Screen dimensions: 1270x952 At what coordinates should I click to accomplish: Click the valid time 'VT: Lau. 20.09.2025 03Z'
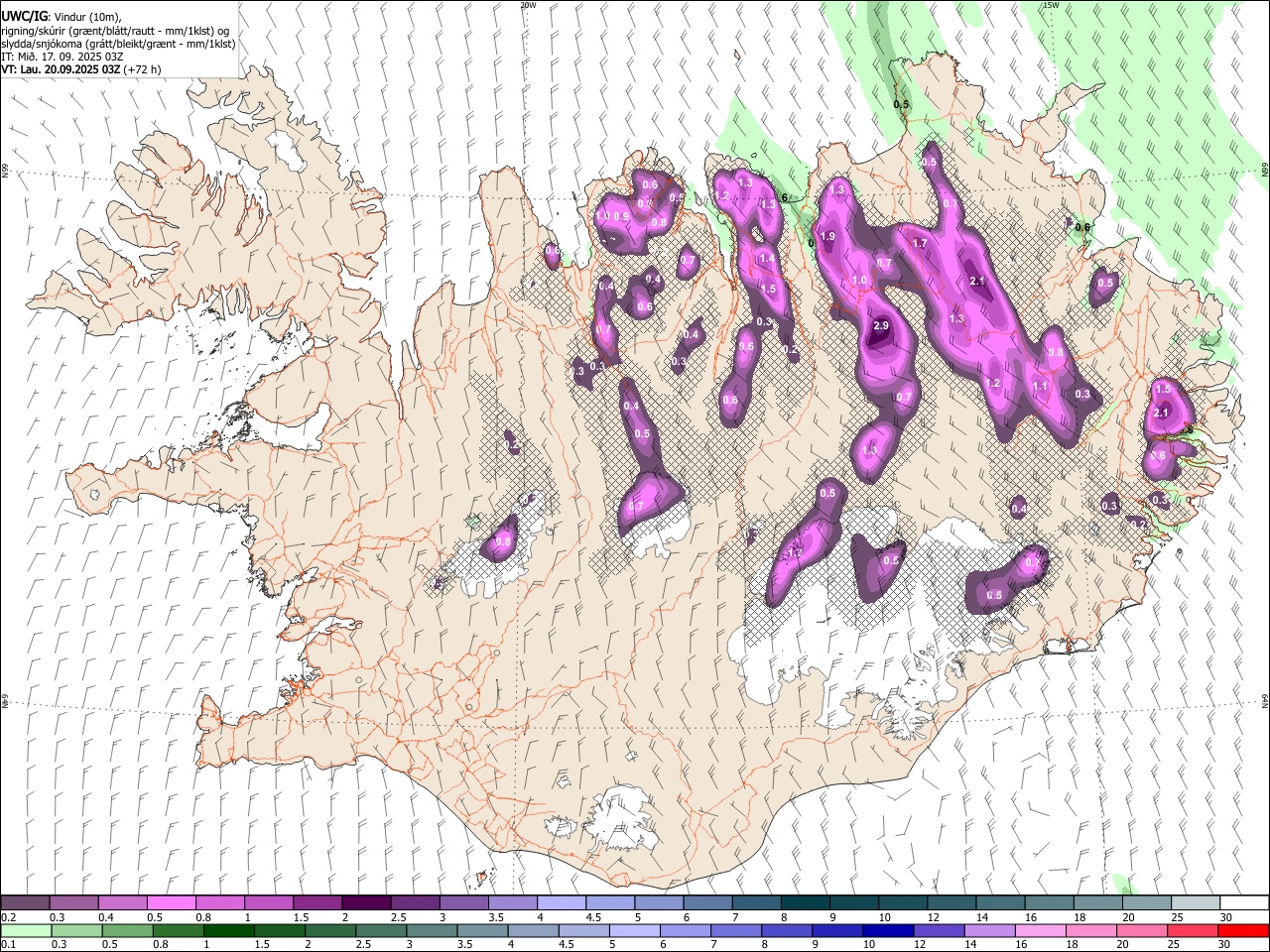(61, 69)
